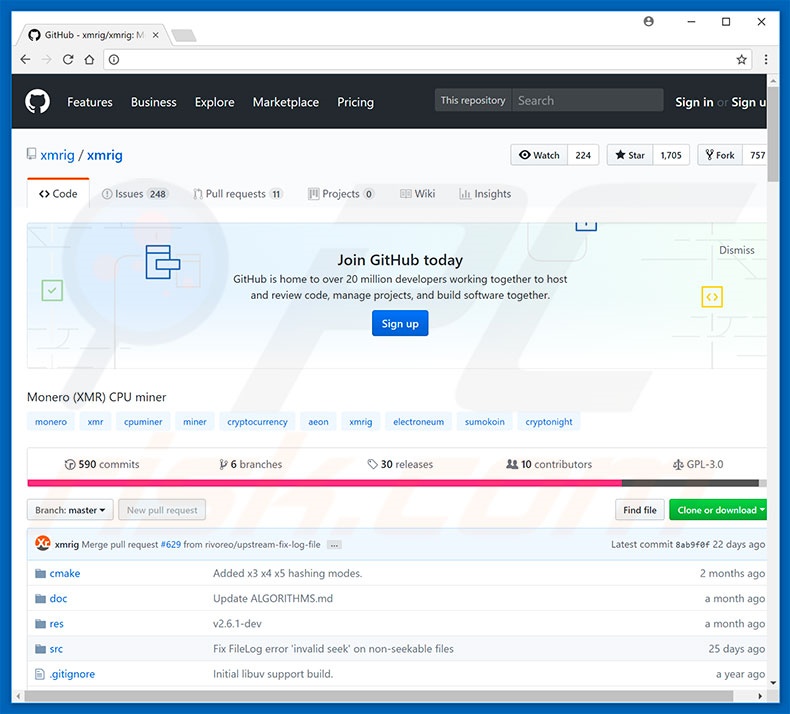Switch to the Pull requests tab
The width and height of the screenshot is (790, 714).
(238, 194)
